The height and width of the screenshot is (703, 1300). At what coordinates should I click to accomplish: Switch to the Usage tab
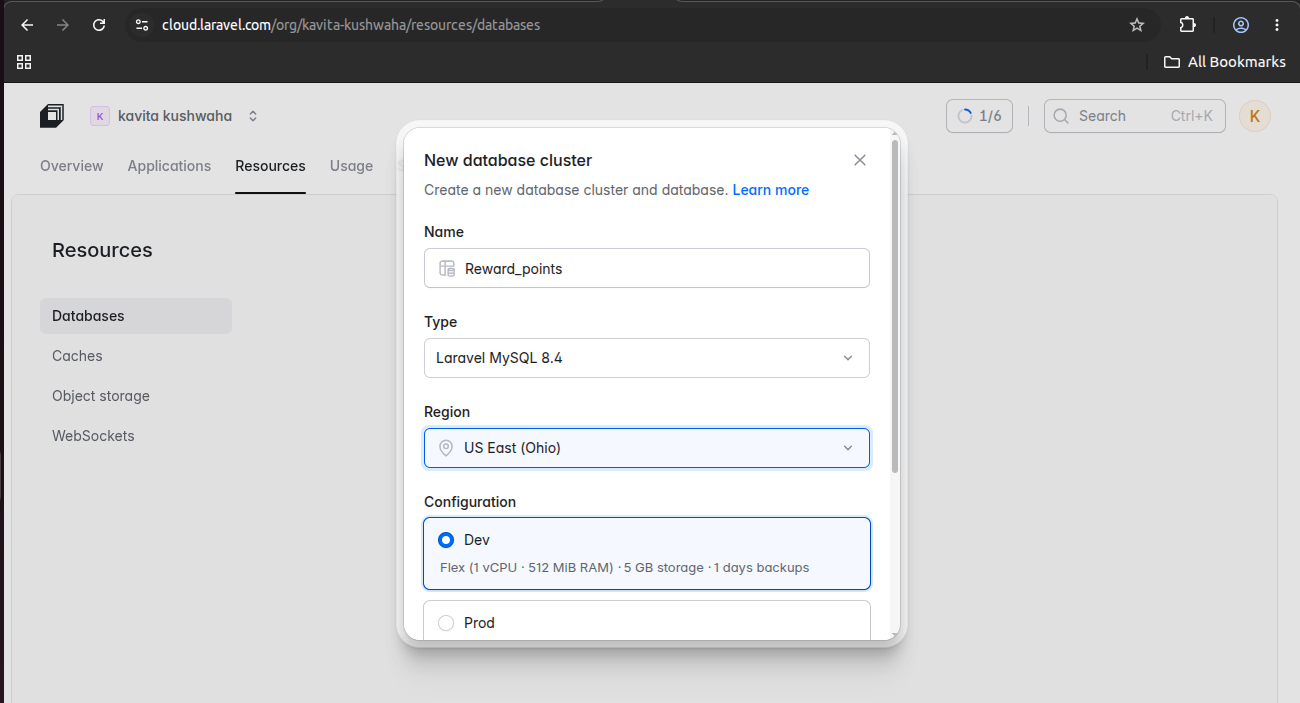(351, 166)
